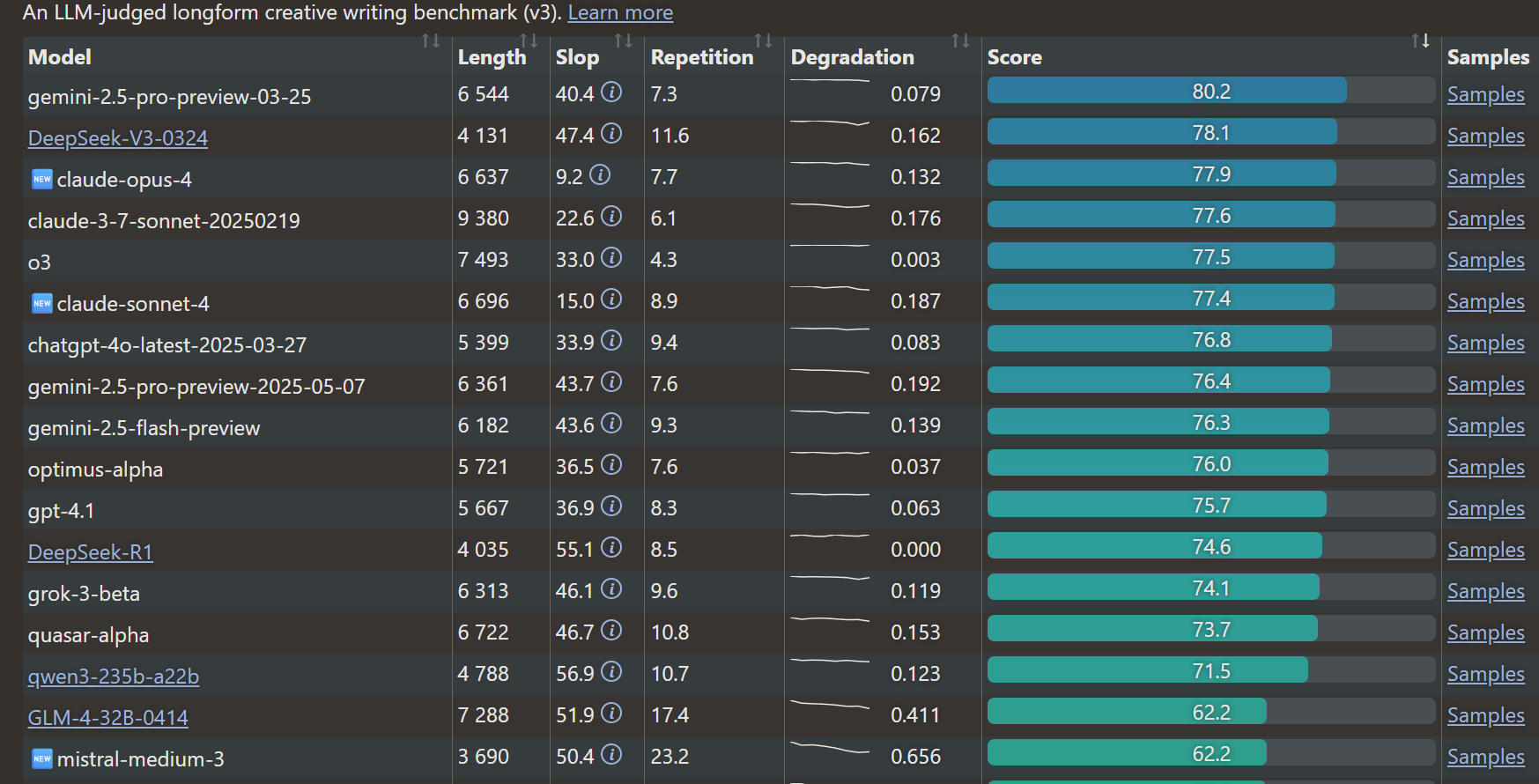This screenshot has width=1539, height=784.
Task: Open Samples in the DeepSeek-R1 row
Action: point(1486,550)
